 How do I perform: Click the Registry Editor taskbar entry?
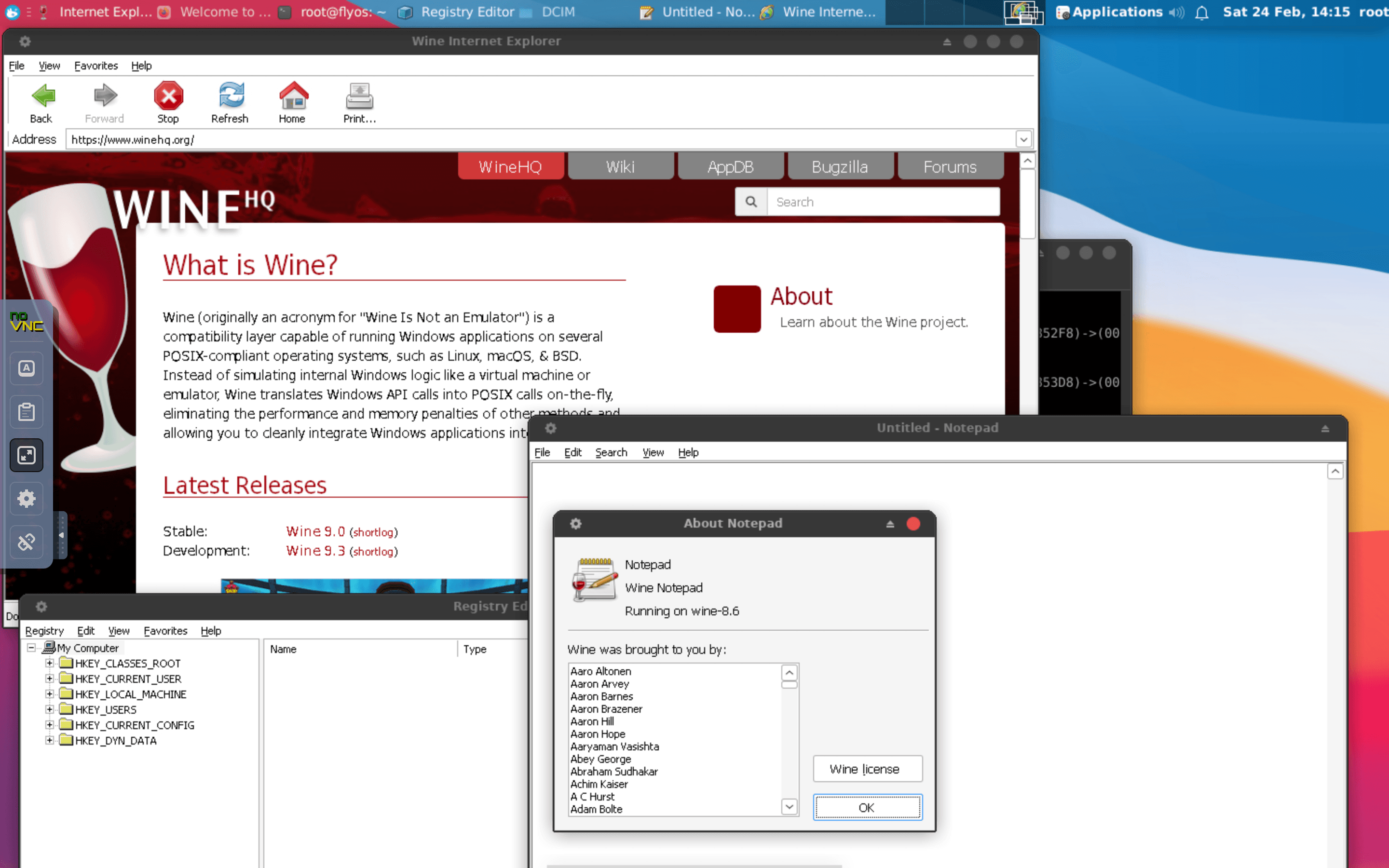pyautogui.click(x=457, y=12)
